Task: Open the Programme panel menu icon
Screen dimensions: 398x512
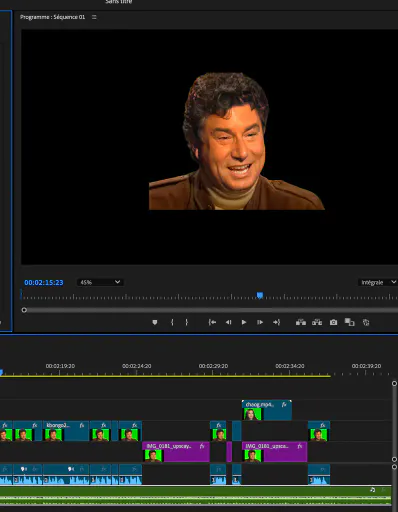Action: (x=94, y=17)
